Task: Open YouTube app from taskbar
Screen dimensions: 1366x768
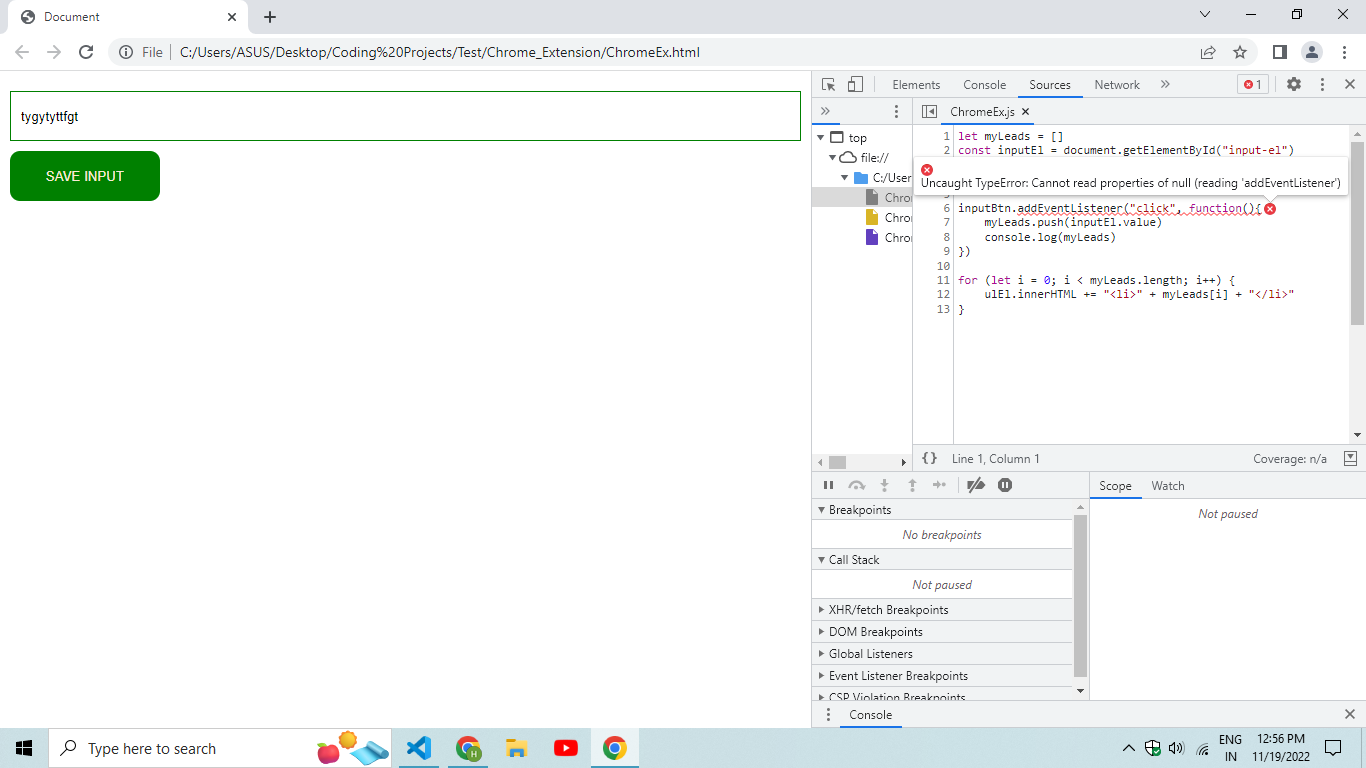Action: (565, 748)
